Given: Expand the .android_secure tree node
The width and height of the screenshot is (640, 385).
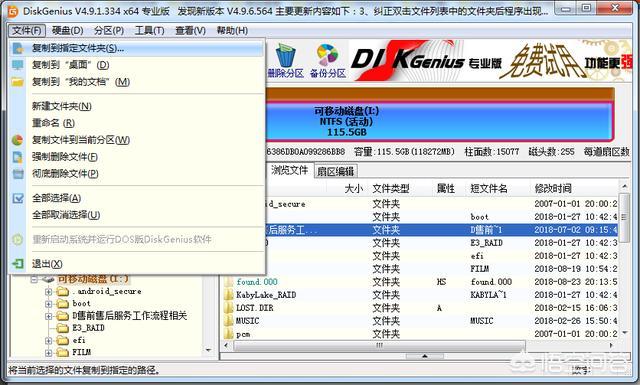Looking at the screenshot, I should pyautogui.click(x=48, y=292).
